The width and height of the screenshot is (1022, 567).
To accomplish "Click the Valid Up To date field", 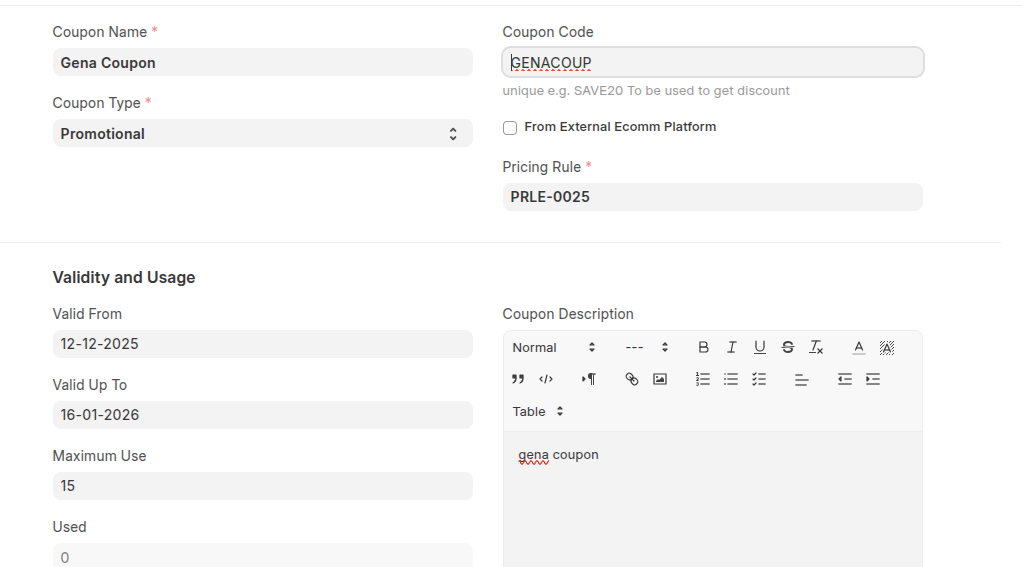I will click(262, 415).
